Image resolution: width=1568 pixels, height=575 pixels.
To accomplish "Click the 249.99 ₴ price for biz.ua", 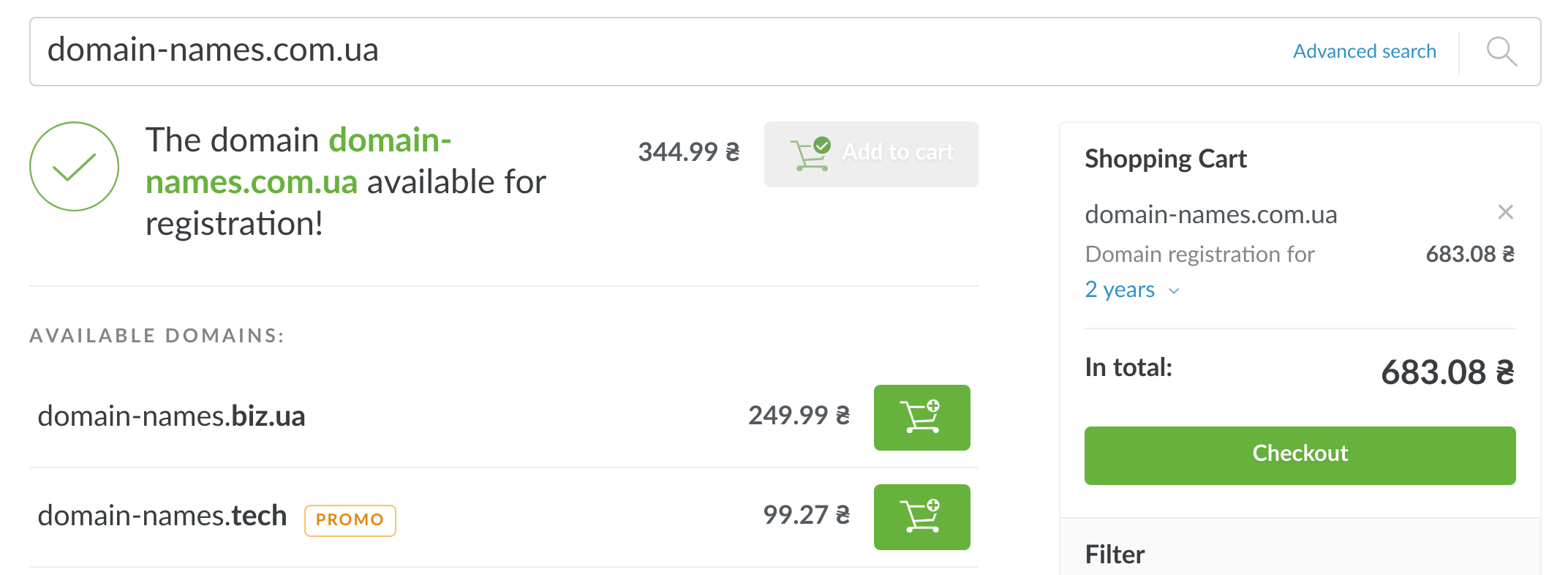I will [x=798, y=416].
